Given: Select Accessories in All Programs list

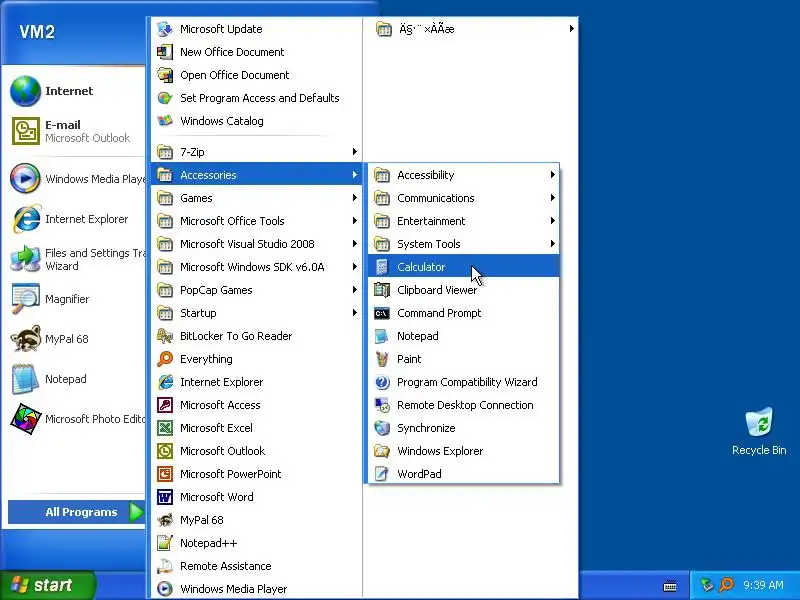Looking at the screenshot, I should pyautogui.click(x=257, y=174).
